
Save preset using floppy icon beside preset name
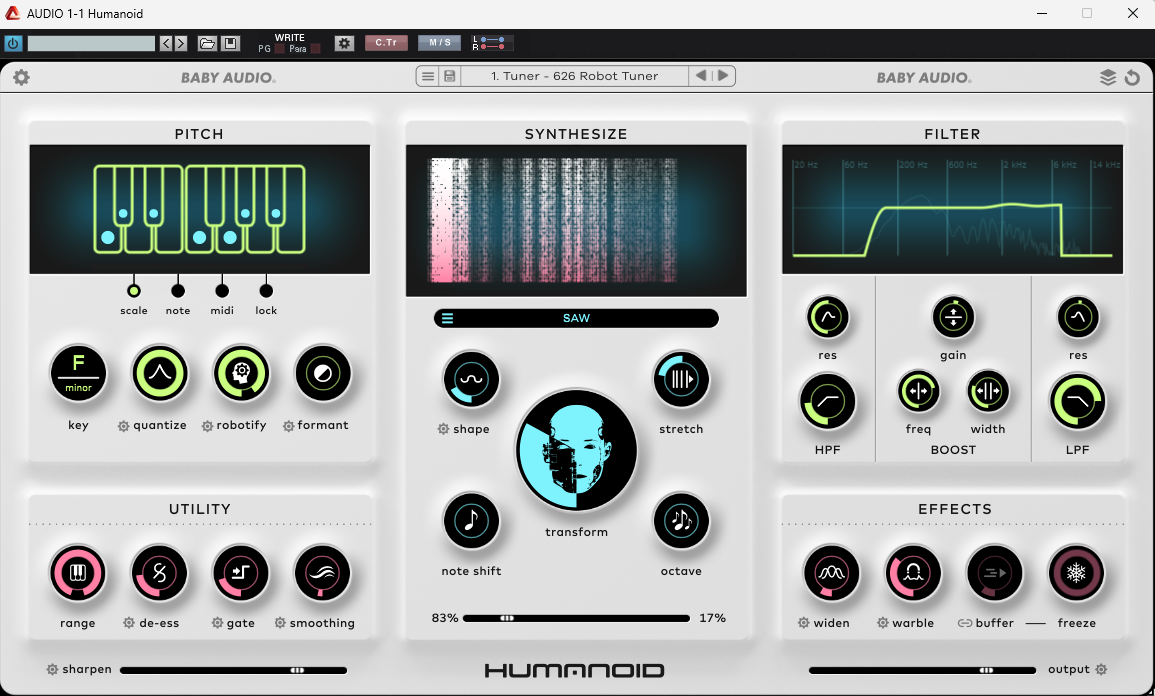[449, 76]
